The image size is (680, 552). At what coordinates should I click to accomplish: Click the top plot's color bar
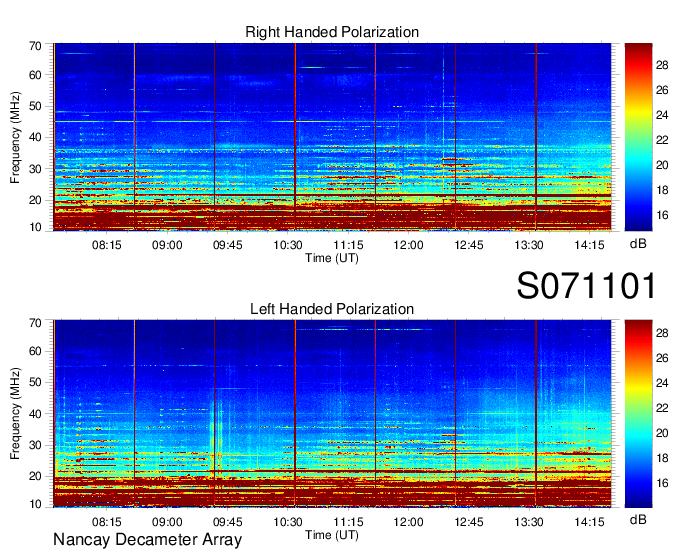tap(638, 137)
